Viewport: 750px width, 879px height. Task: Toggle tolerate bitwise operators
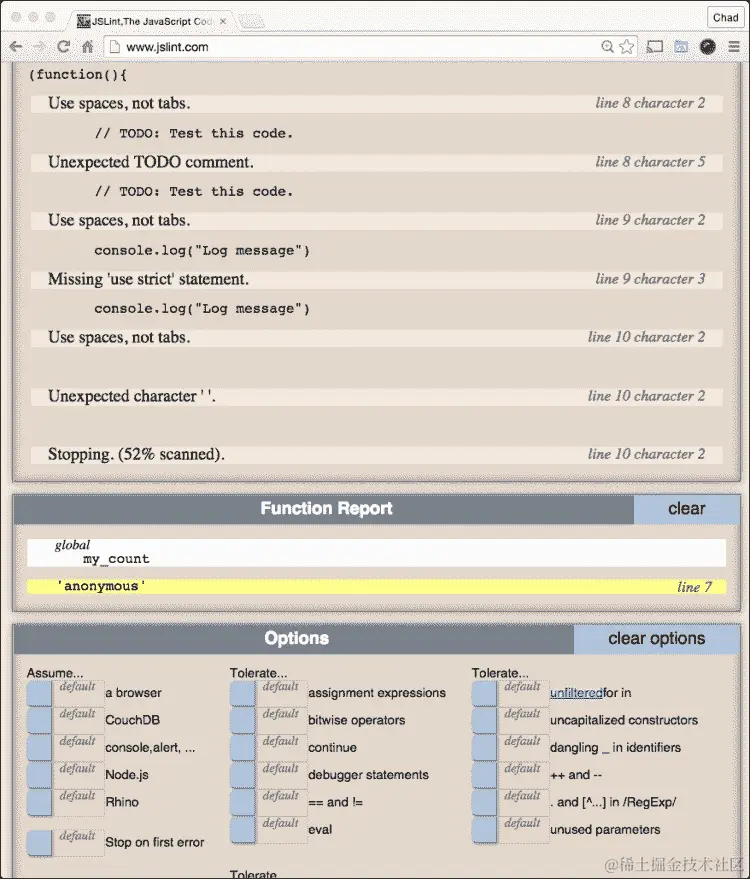click(x=243, y=721)
